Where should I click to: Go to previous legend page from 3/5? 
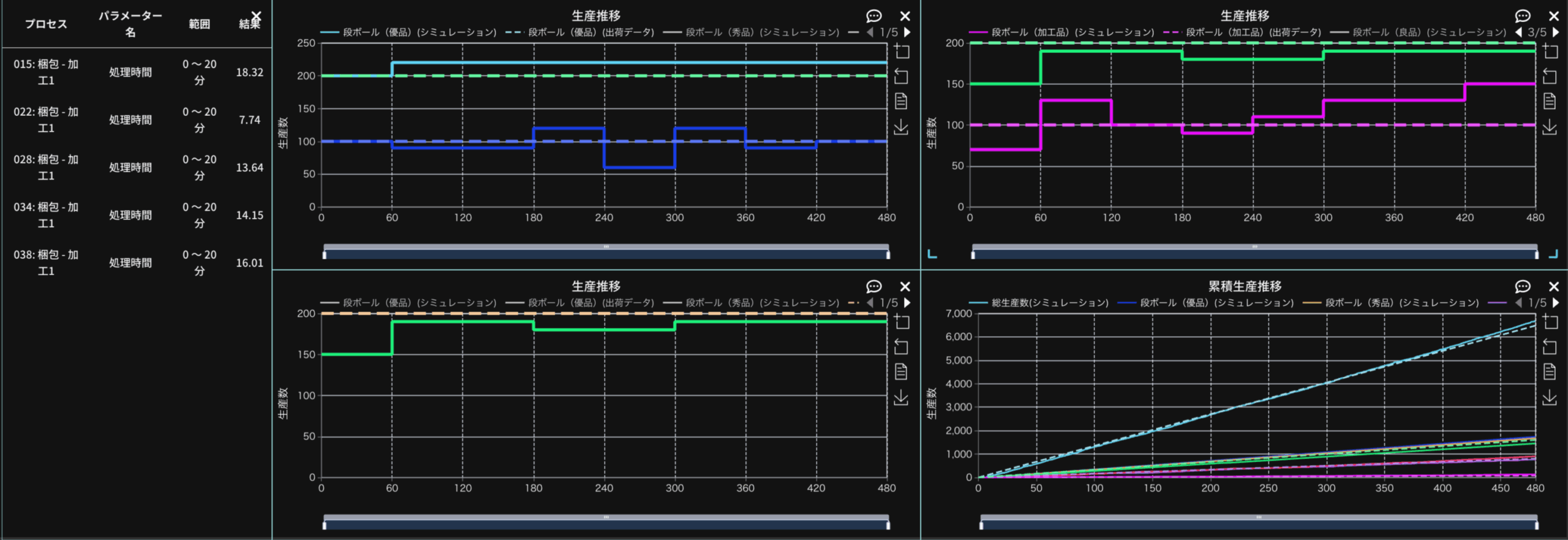1518,32
